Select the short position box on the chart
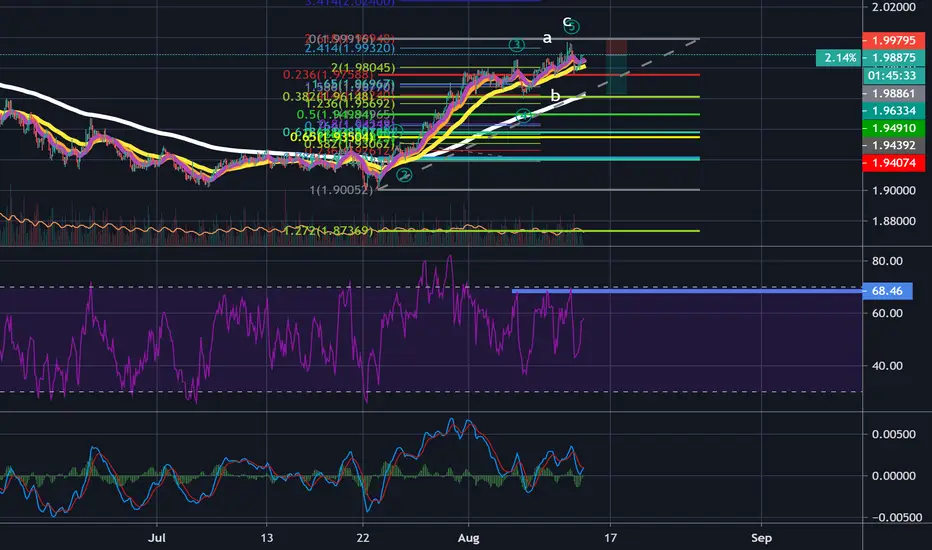 pos(616,67)
